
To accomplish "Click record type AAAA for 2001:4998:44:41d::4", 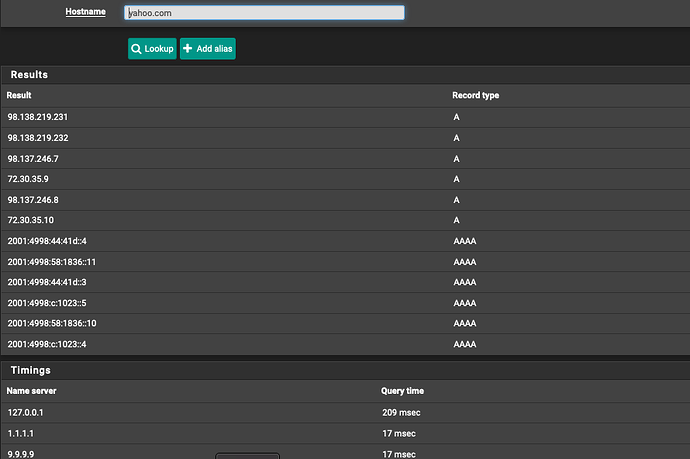I will coord(465,241).
